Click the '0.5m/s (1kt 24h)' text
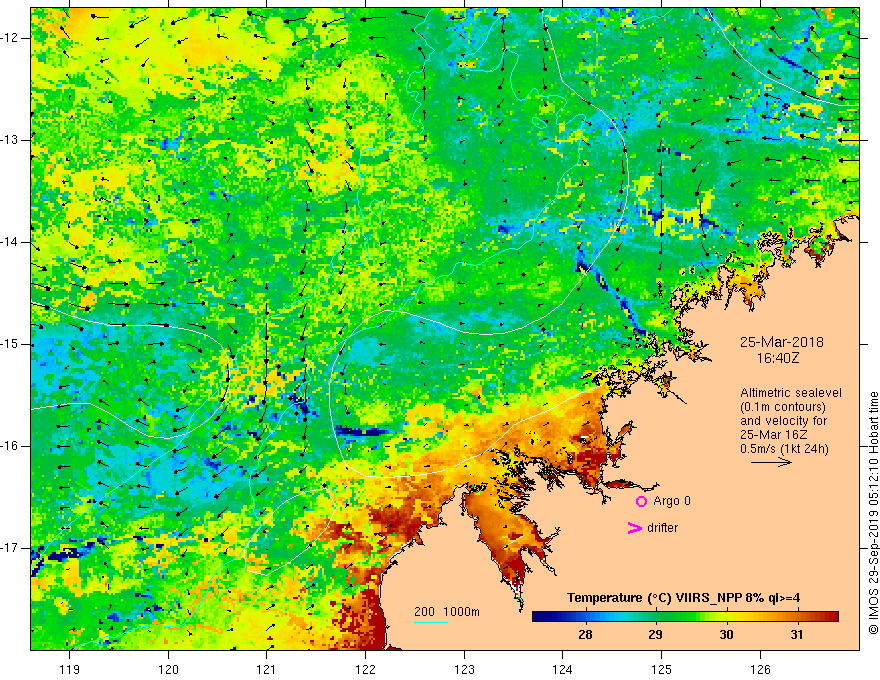Viewport: 880px width, 680px height. point(784,449)
